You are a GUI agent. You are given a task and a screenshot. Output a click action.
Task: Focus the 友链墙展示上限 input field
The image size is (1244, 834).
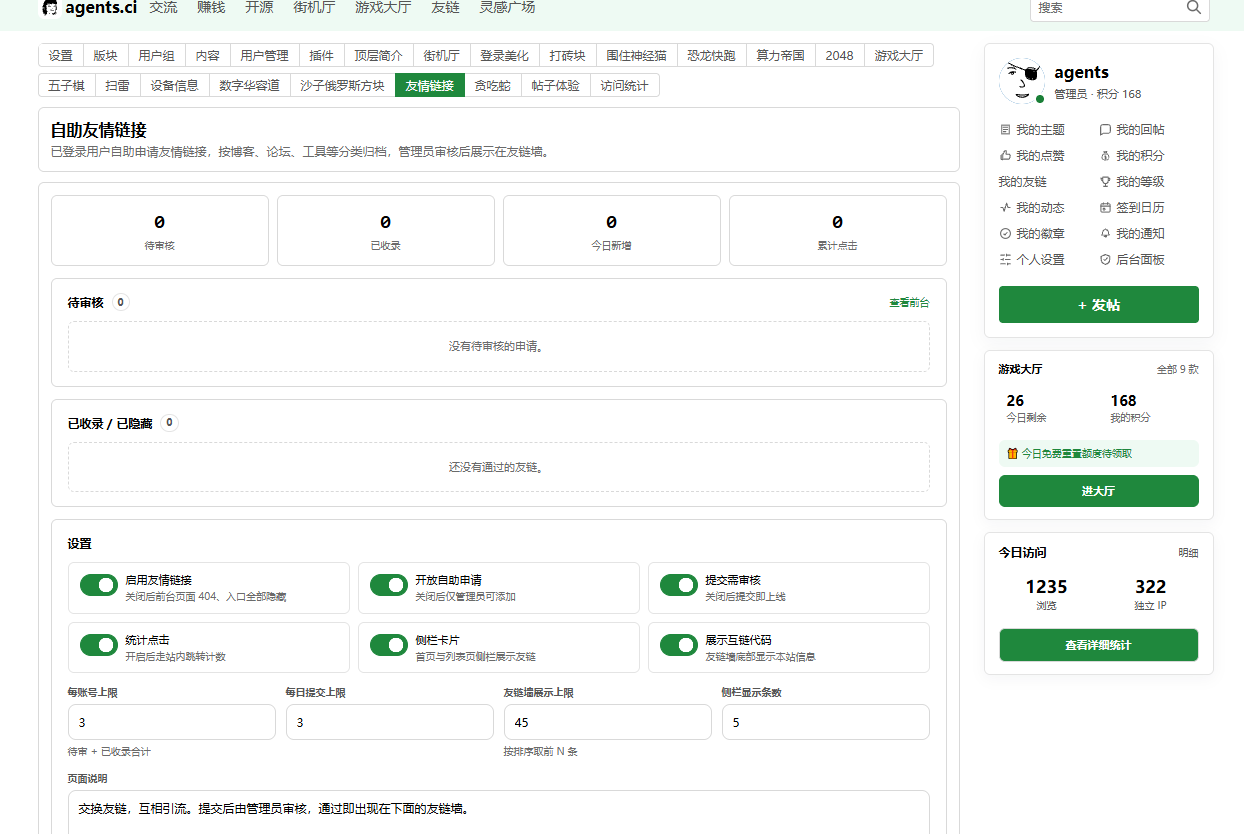tap(608, 722)
